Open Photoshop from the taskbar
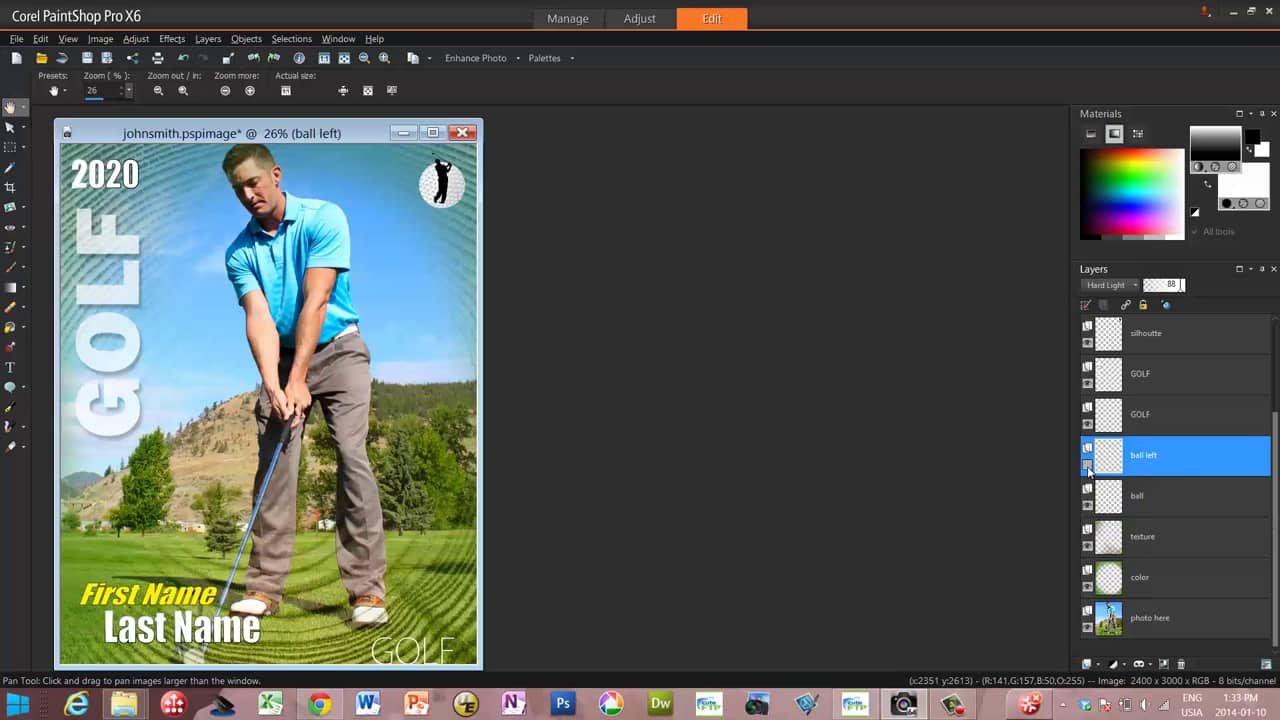Viewport: 1280px width, 720px height. tap(563, 704)
